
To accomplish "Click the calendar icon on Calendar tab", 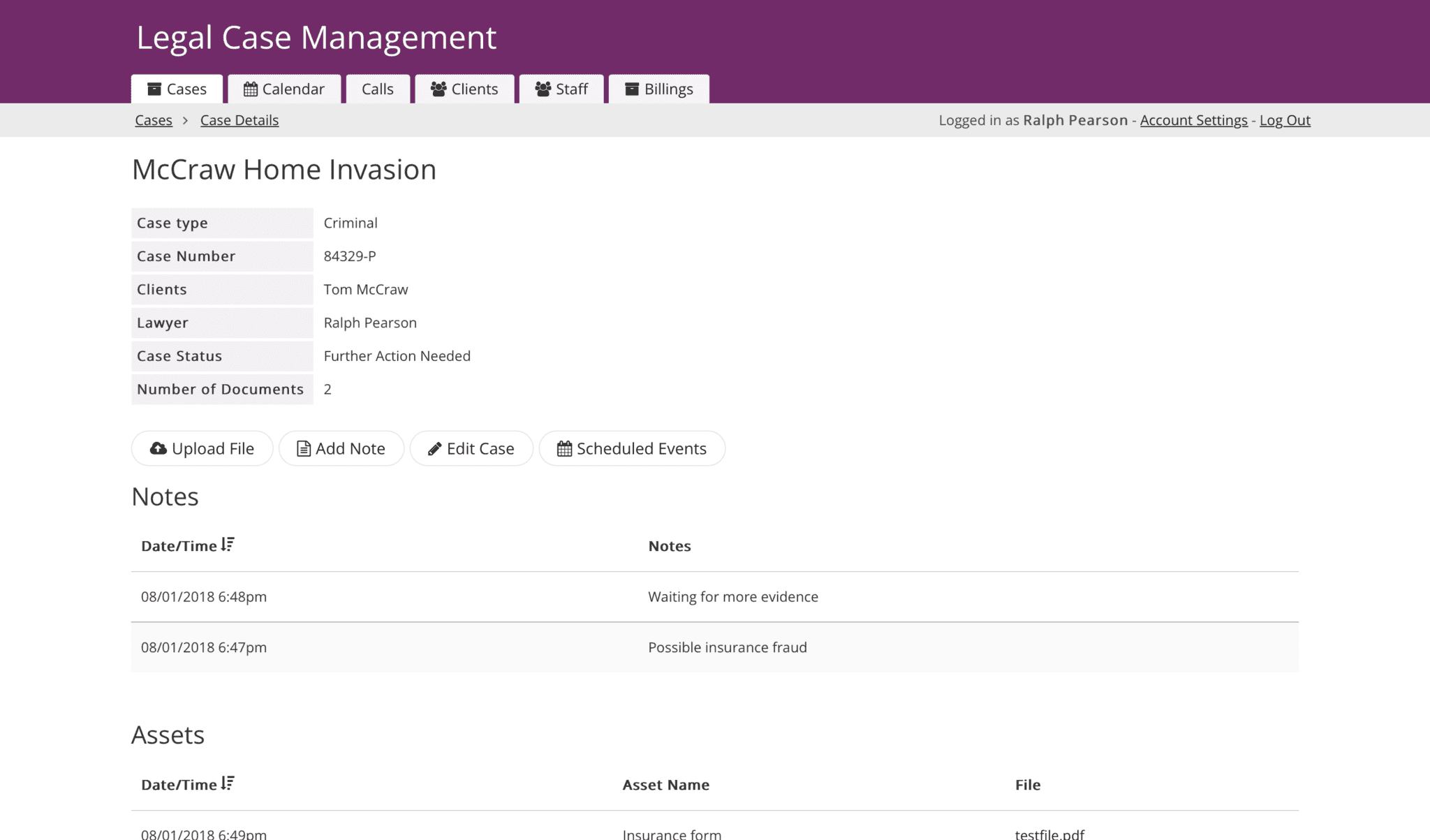I will [250, 89].
